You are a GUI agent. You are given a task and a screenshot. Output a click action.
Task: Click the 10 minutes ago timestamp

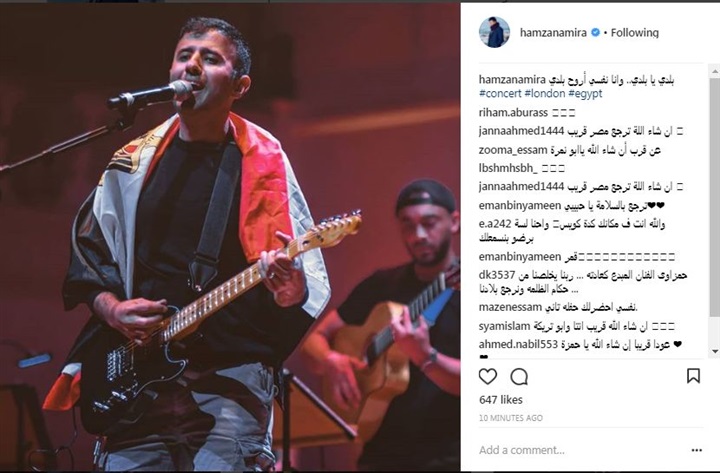(511, 418)
